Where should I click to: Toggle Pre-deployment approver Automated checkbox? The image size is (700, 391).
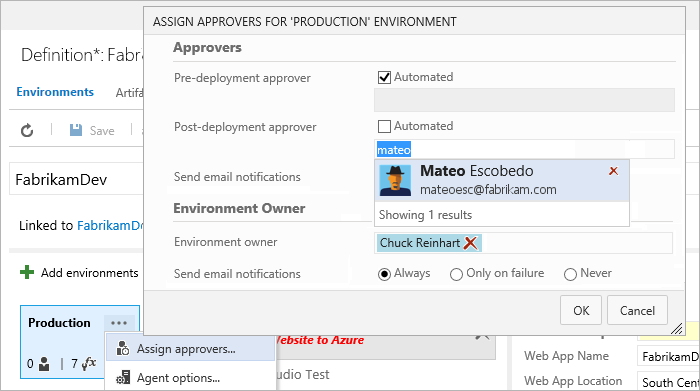click(x=384, y=77)
